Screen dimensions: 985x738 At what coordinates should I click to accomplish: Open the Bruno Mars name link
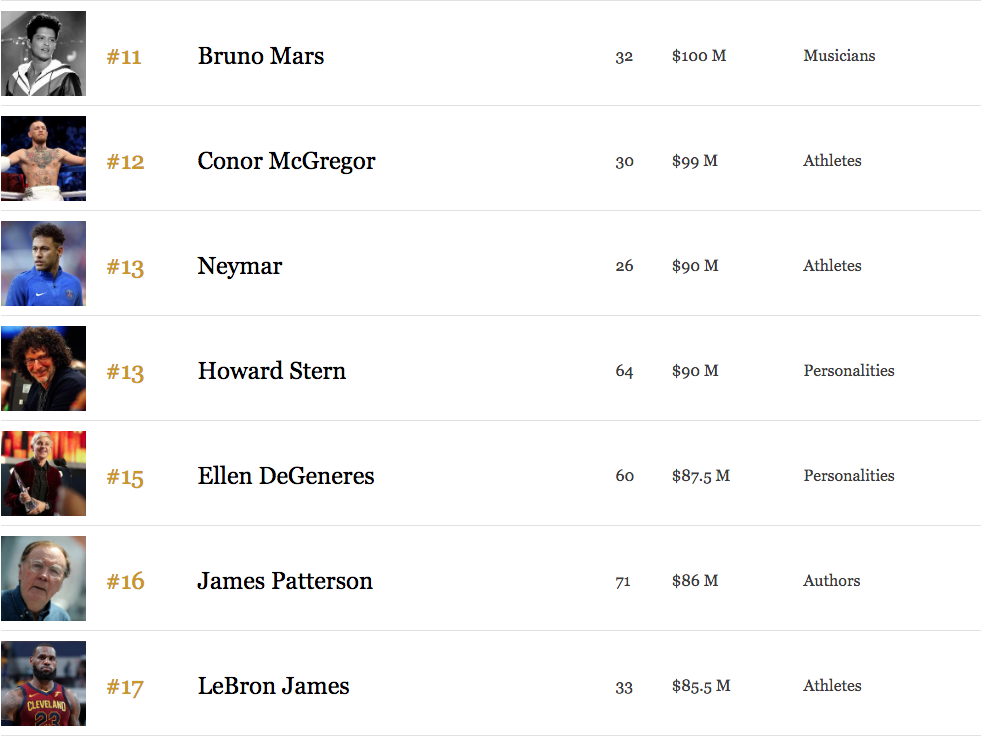(261, 56)
